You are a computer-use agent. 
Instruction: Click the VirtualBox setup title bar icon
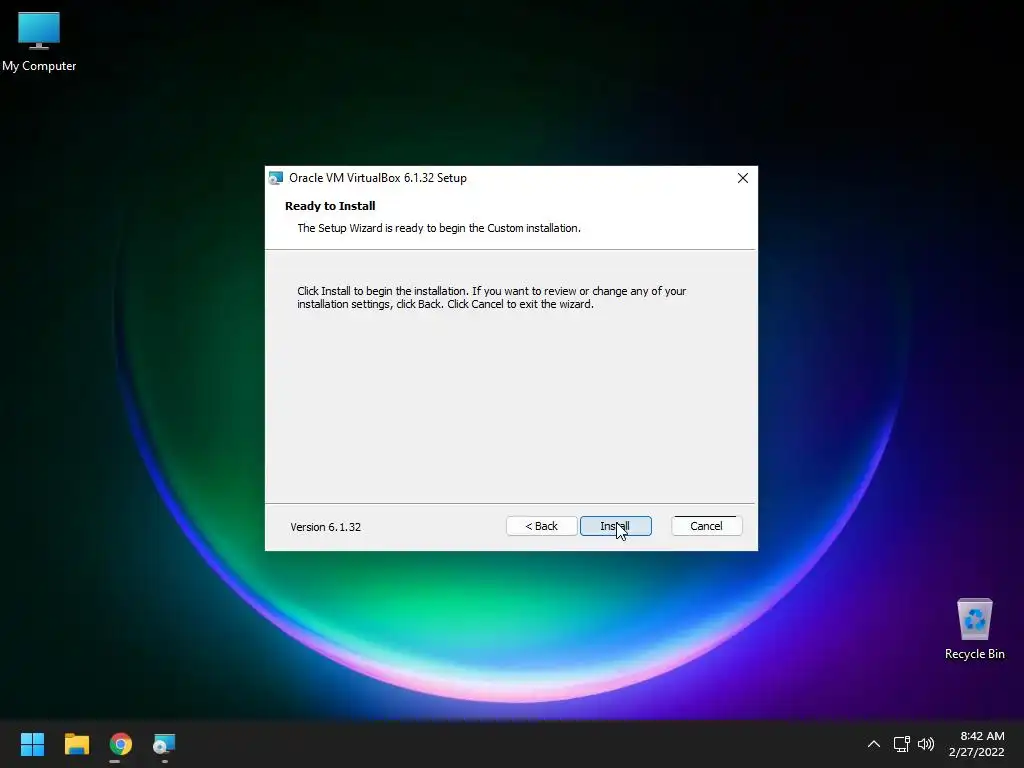276,178
